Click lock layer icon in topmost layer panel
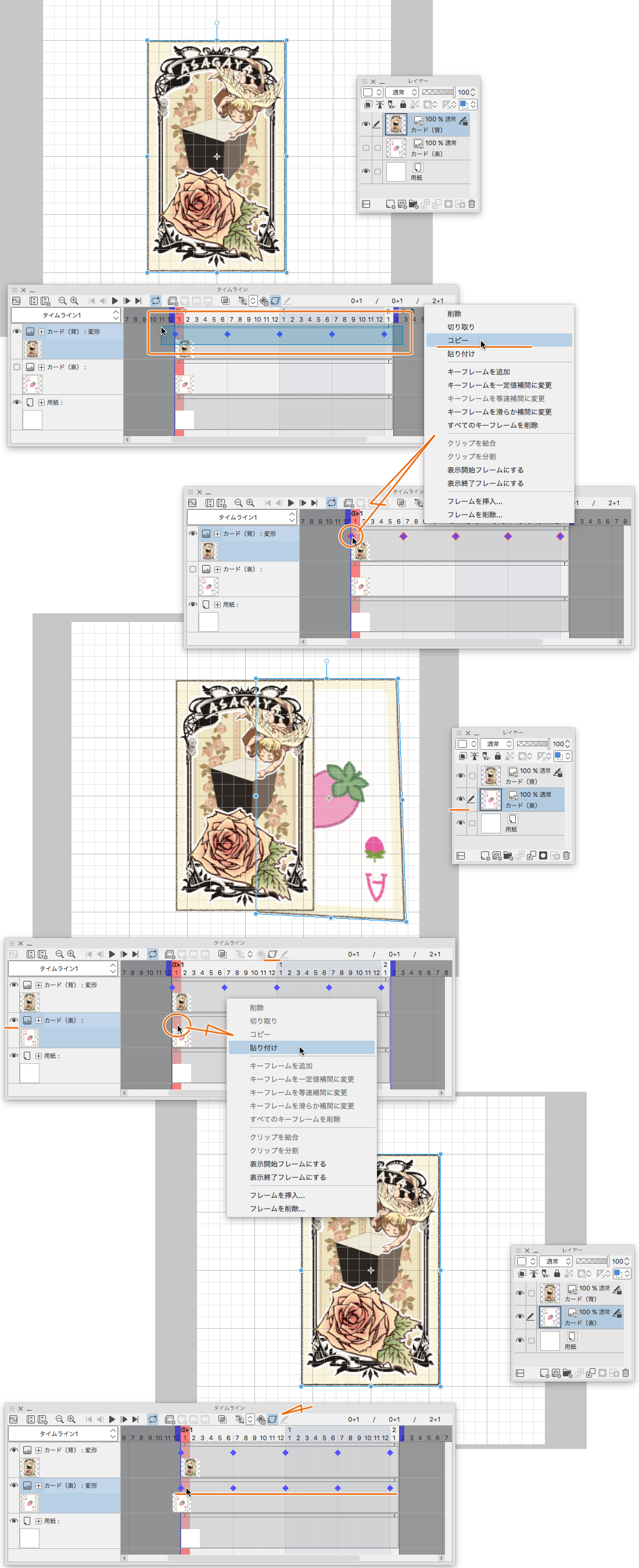Screen dimensions: 639x1568 (403, 105)
